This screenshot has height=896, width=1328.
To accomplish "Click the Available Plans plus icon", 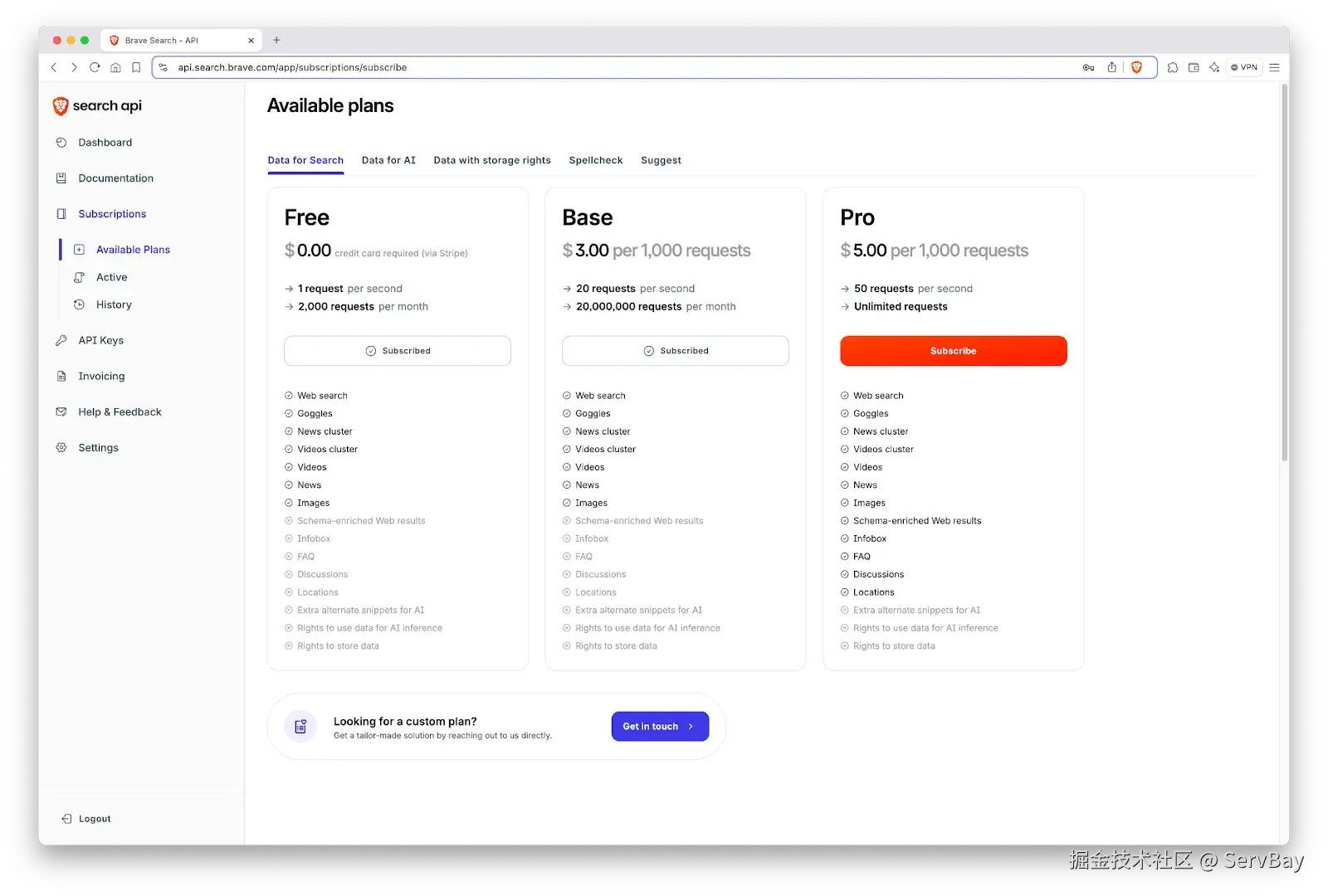I will (x=79, y=250).
